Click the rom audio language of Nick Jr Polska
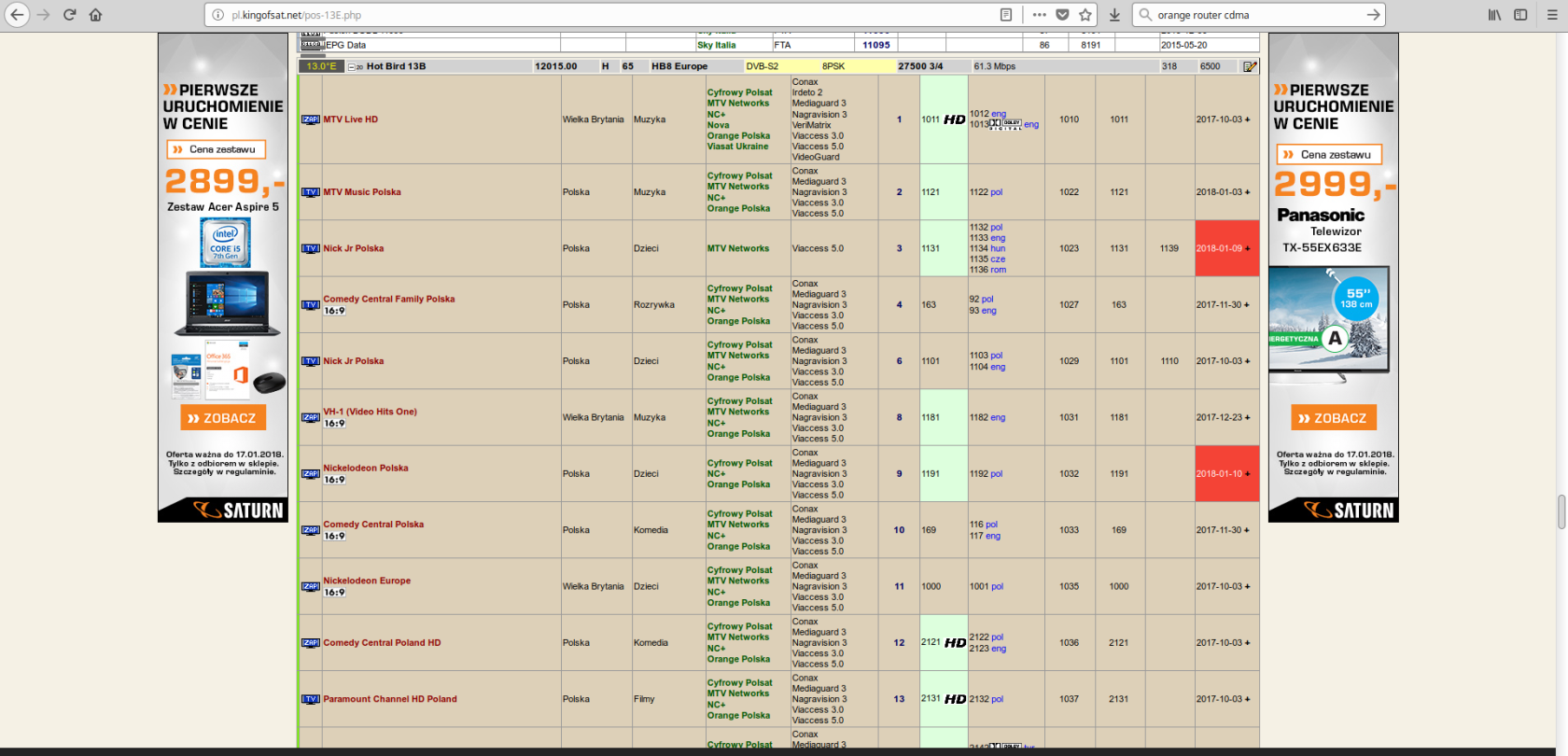Screen dimensions: 1568x756 998,271
